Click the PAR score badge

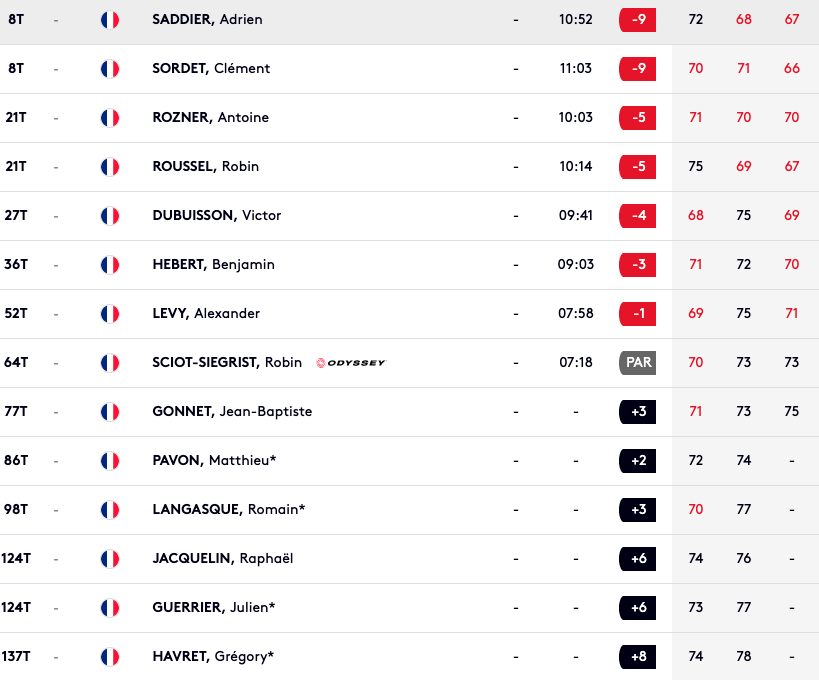pos(637,362)
